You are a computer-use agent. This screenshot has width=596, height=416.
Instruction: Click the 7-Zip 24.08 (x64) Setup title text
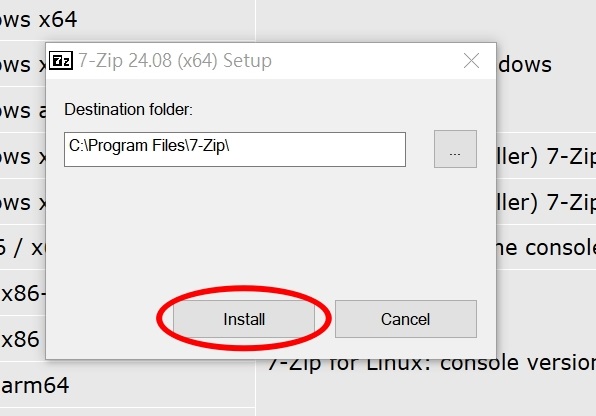[175, 61]
